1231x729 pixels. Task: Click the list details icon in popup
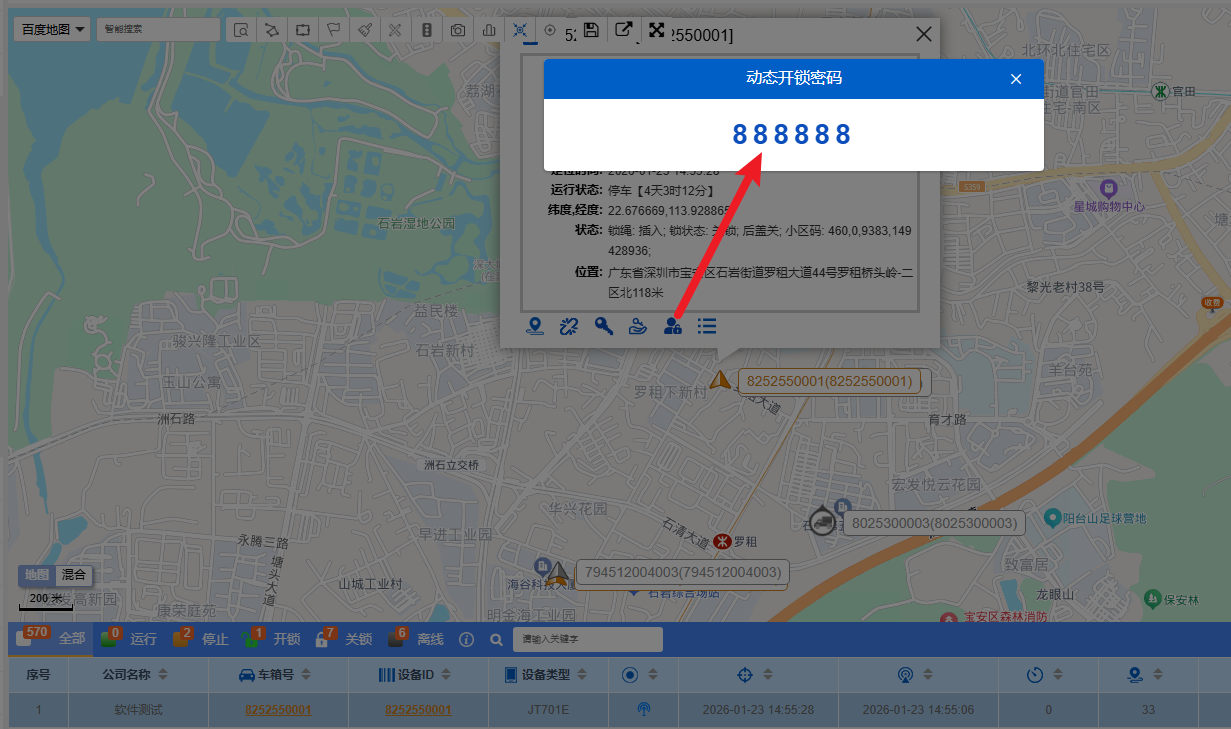tap(707, 326)
